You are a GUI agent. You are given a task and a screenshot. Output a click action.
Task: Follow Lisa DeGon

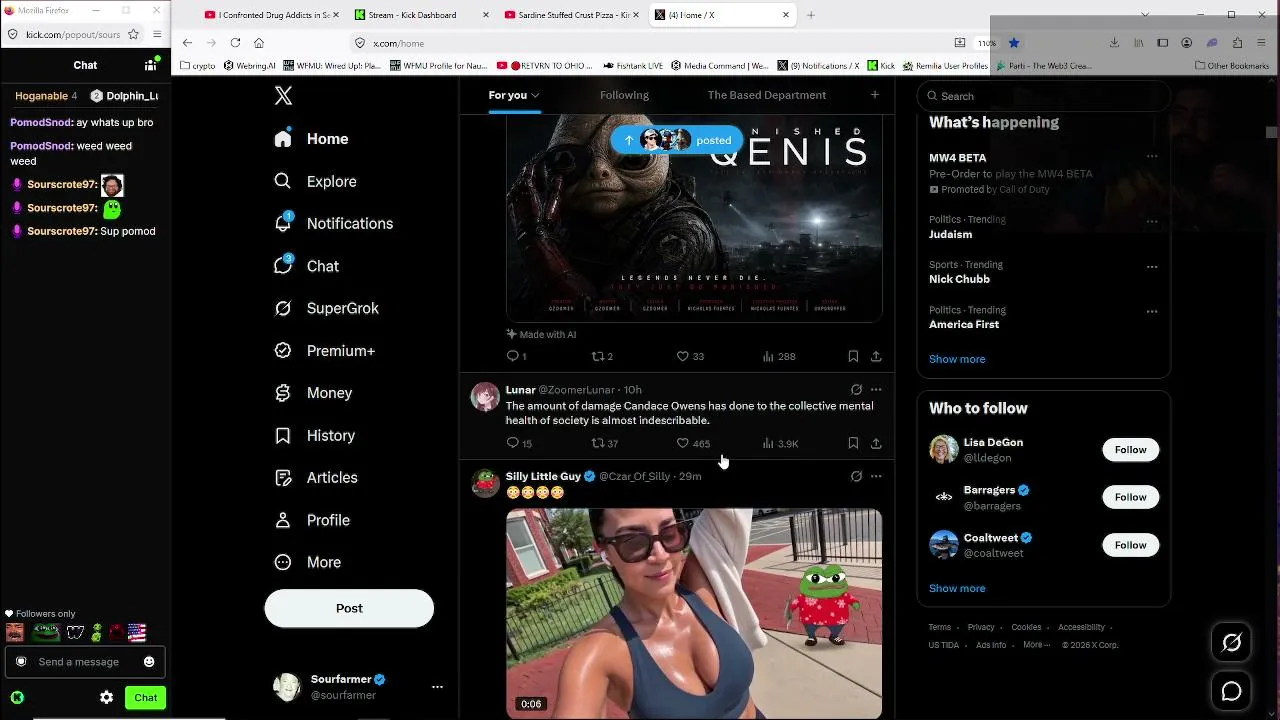point(1130,450)
